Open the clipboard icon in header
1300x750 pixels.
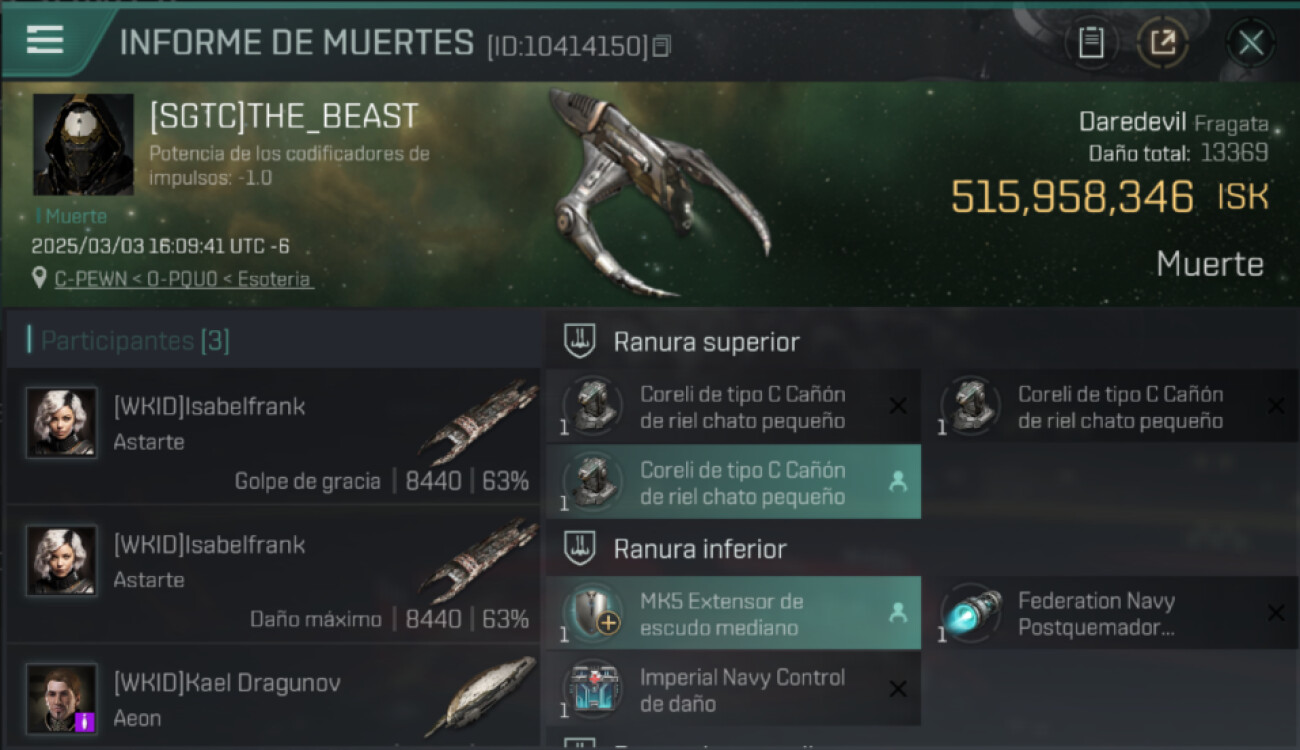(x=1091, y=42)
